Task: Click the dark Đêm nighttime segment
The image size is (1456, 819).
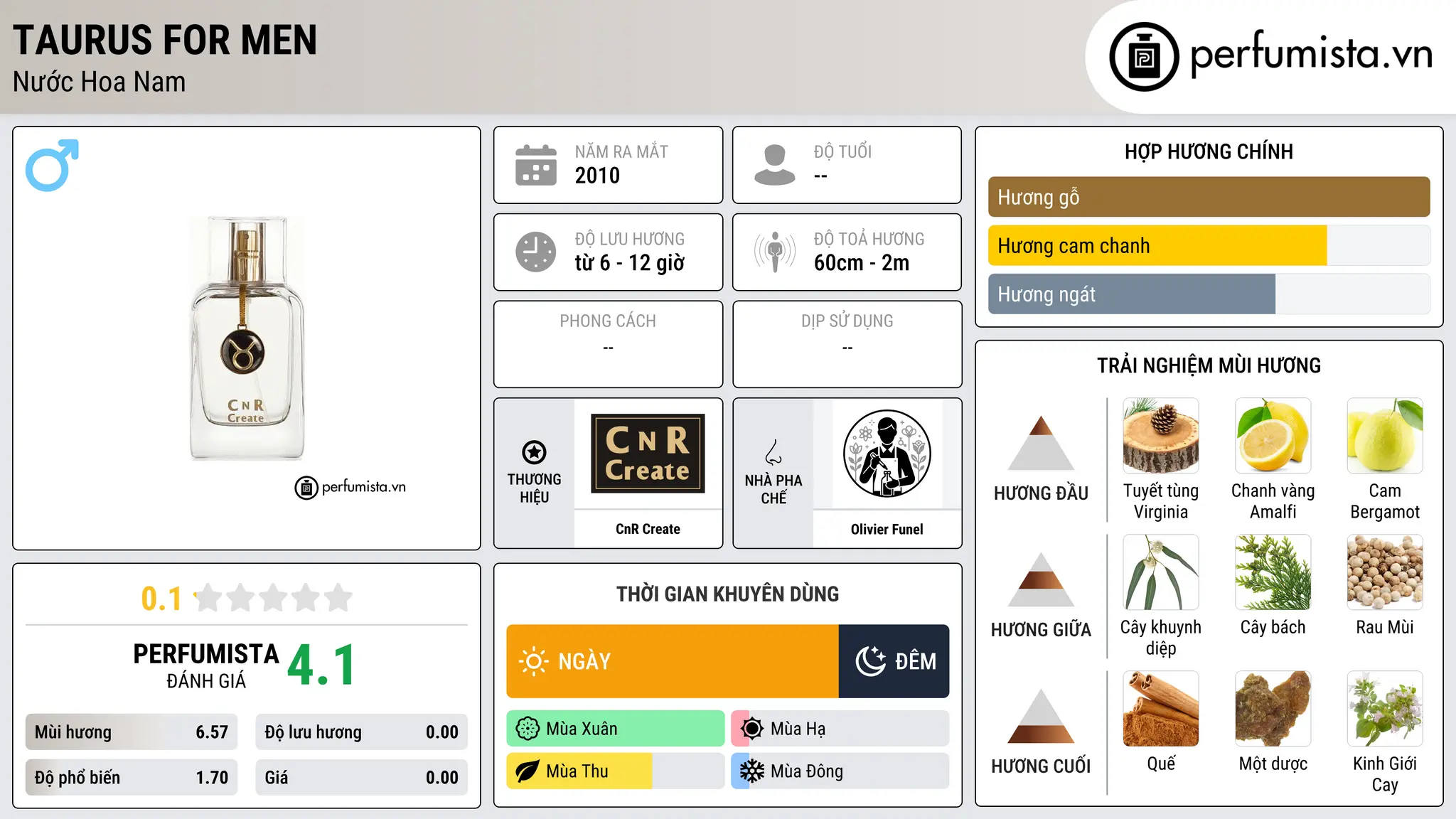Action: pos(894,661)
